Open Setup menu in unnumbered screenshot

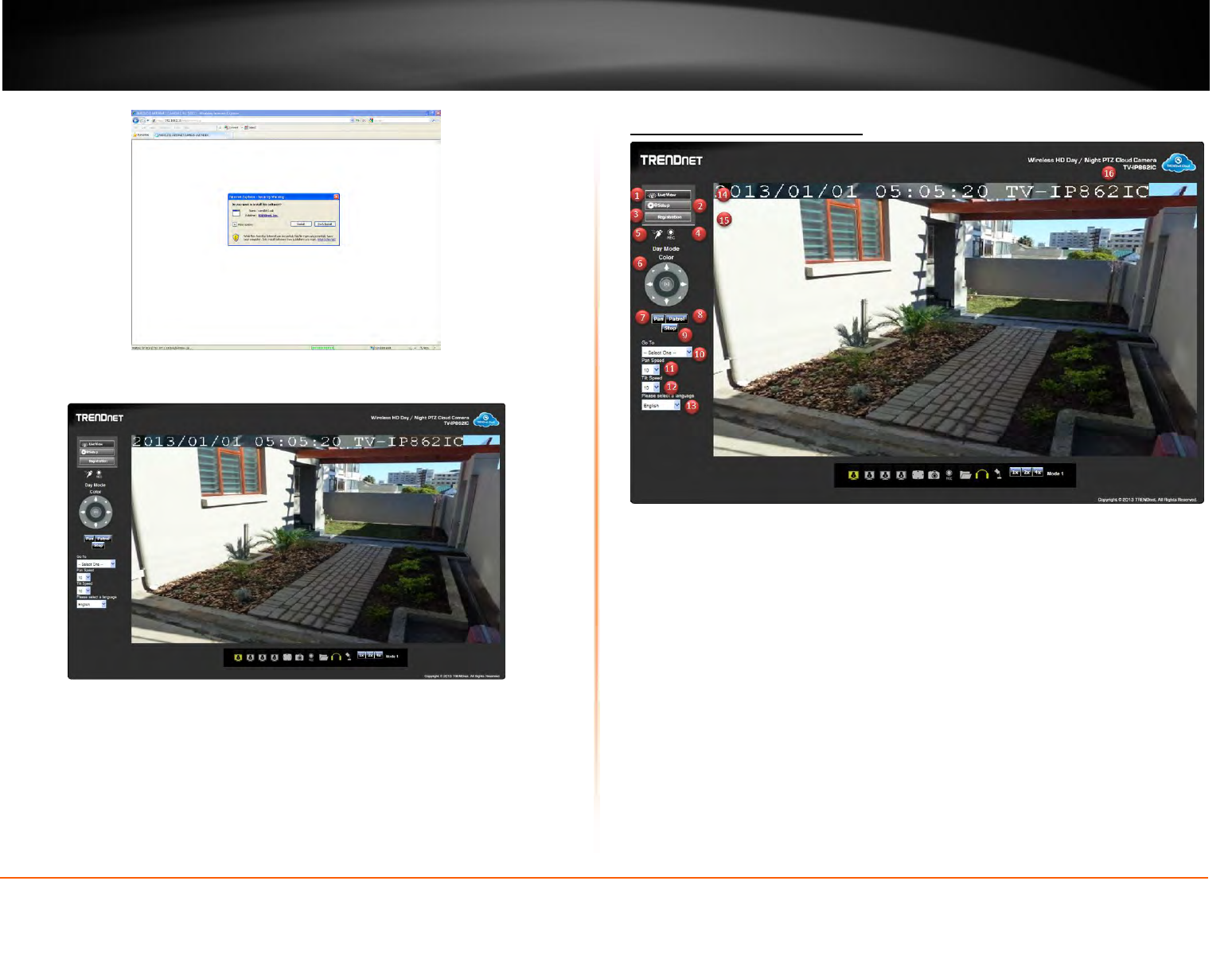(96, 452)
